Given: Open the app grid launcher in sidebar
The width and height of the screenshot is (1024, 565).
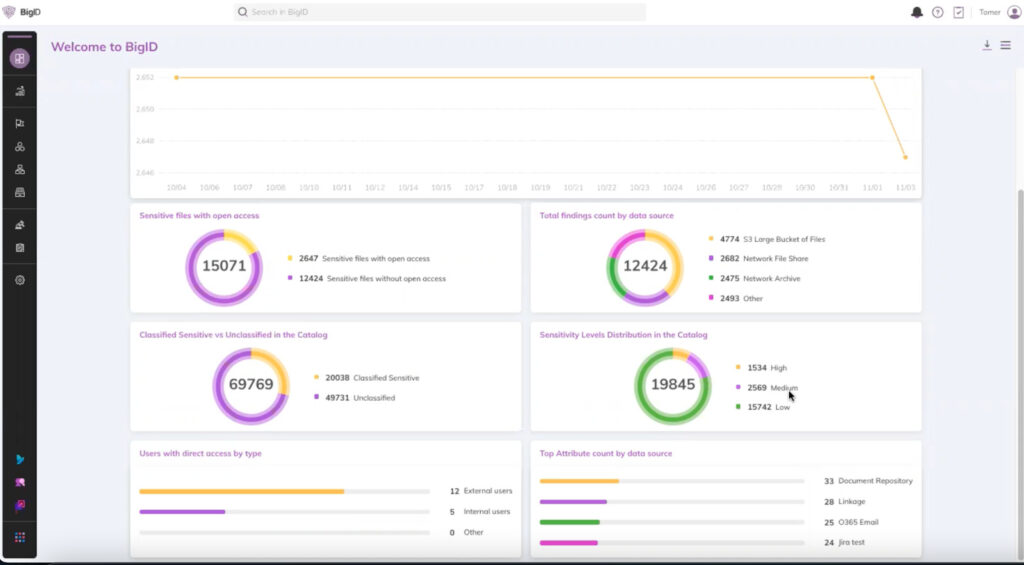Looking at the screenshot, I should coord(19,537).
